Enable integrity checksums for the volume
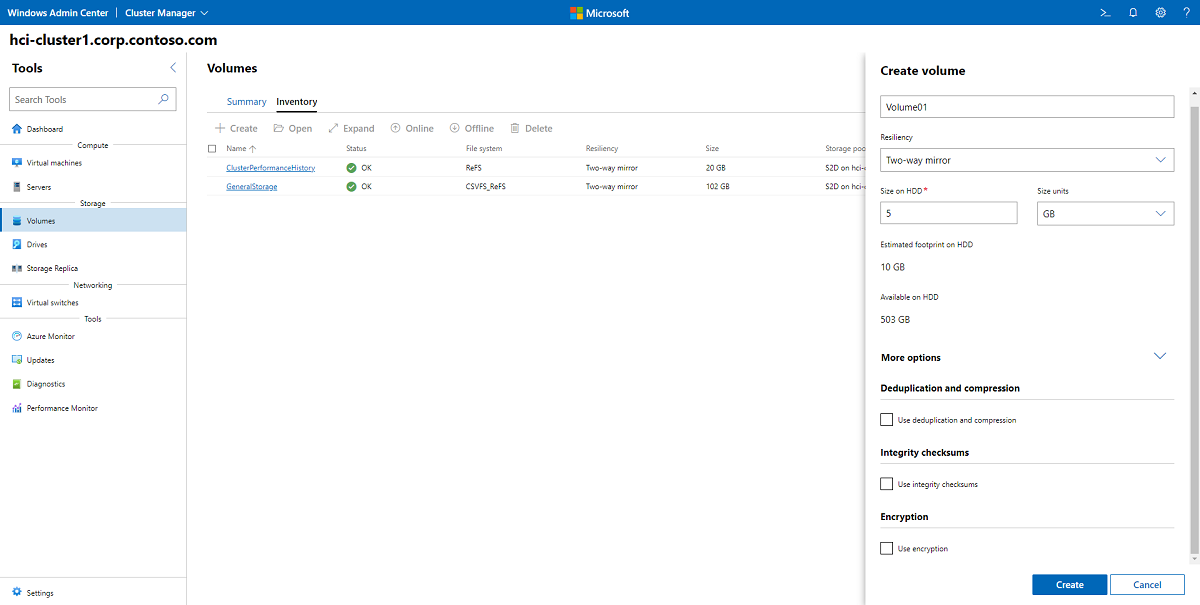 coord(886,483)
